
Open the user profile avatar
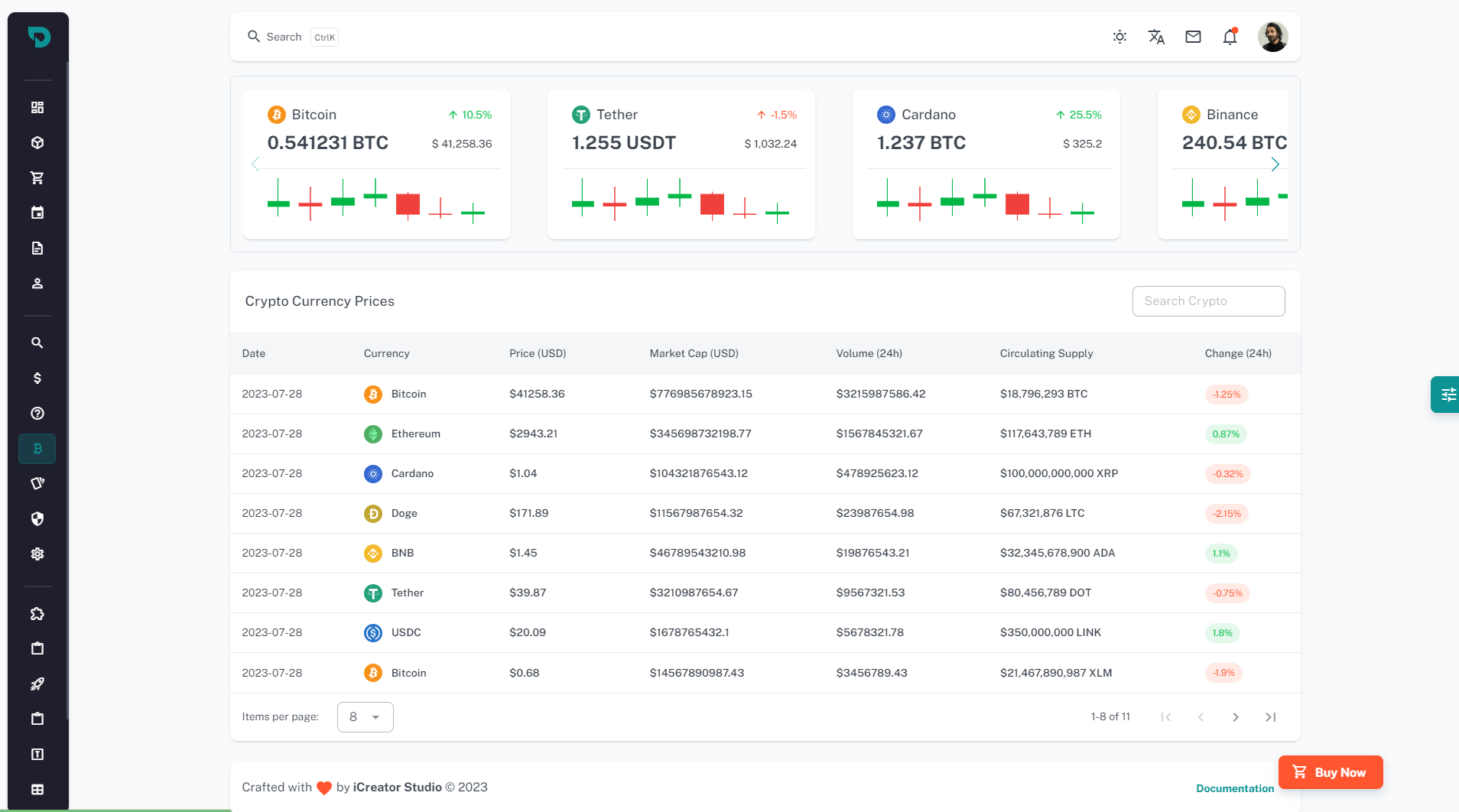point(1272,37)
